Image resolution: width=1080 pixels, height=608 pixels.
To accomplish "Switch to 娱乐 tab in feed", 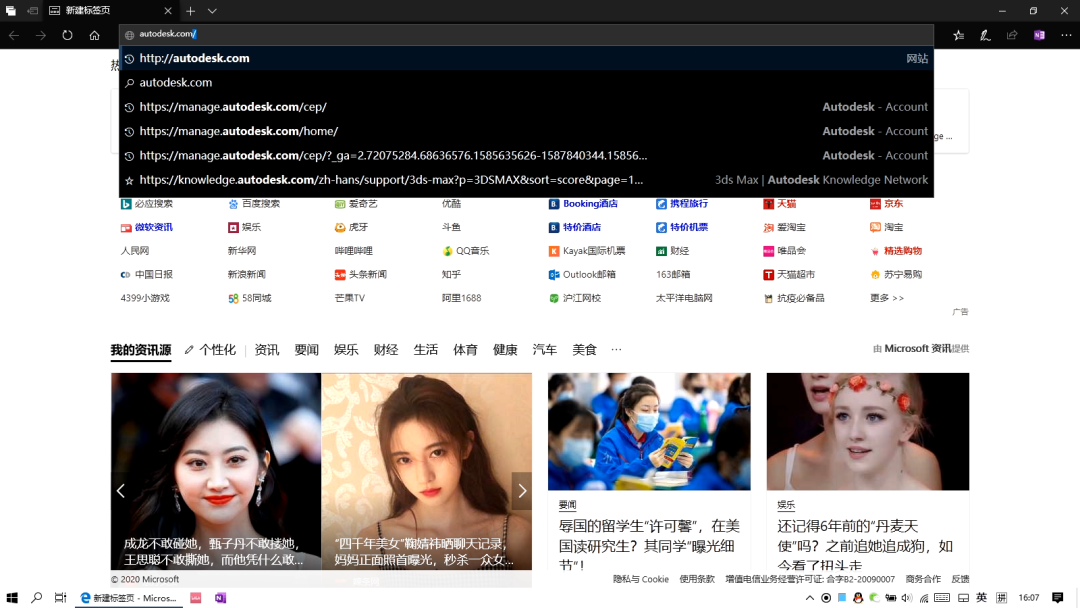I will (x=346, y=350).
